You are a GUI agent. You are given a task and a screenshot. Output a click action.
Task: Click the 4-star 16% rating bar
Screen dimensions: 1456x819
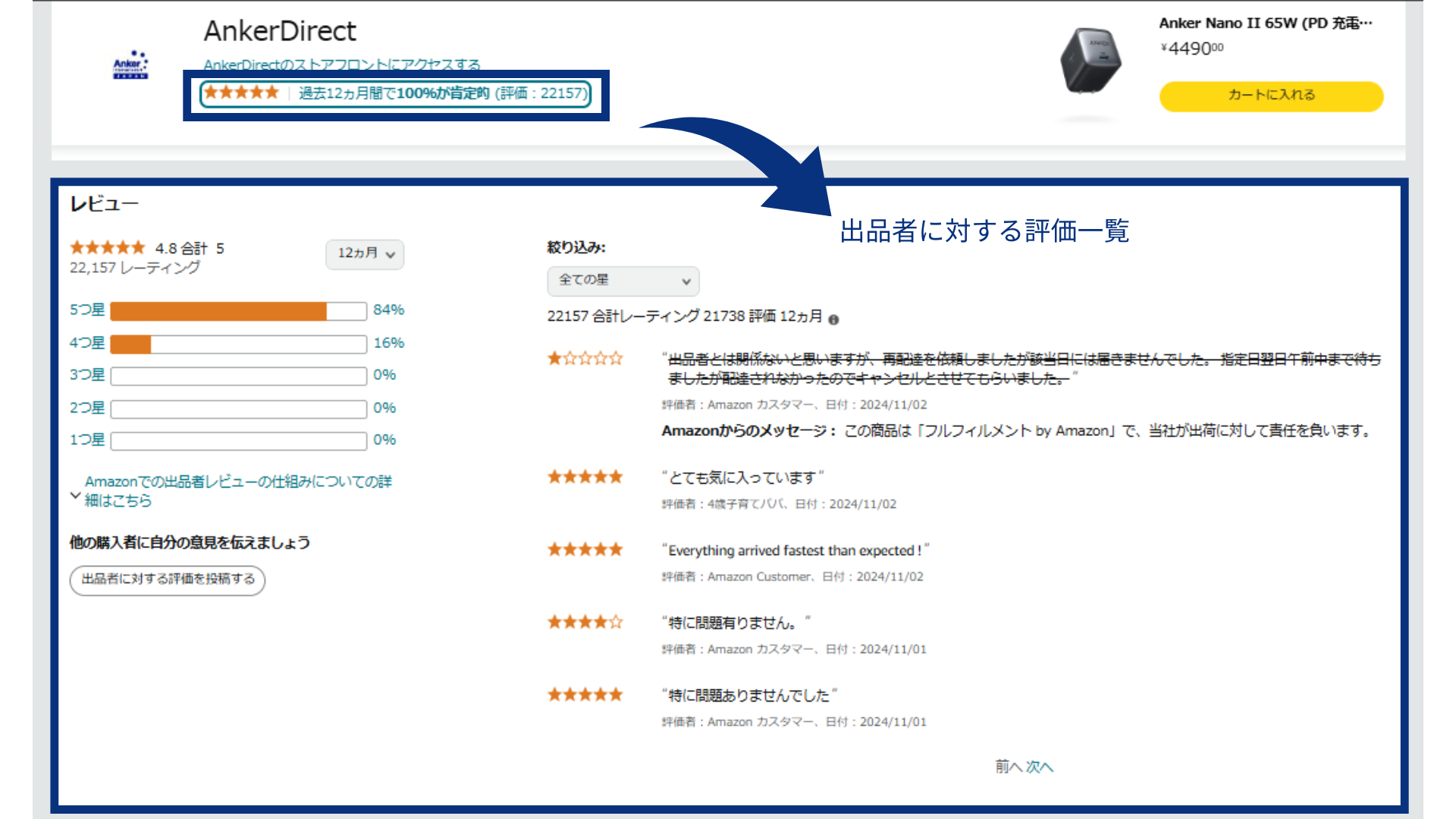pos(239,344)
